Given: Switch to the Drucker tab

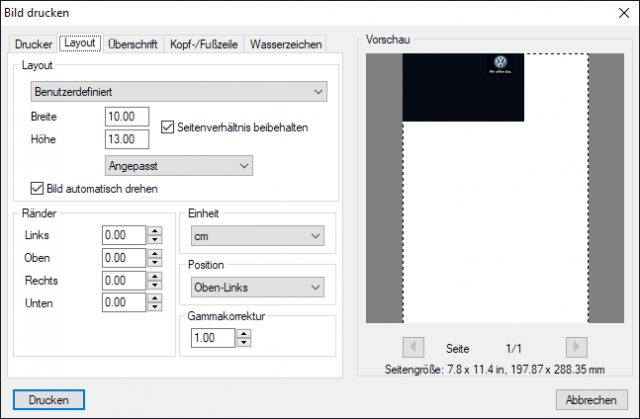Looking at the screenshot, I should click(x=33, y=44).
